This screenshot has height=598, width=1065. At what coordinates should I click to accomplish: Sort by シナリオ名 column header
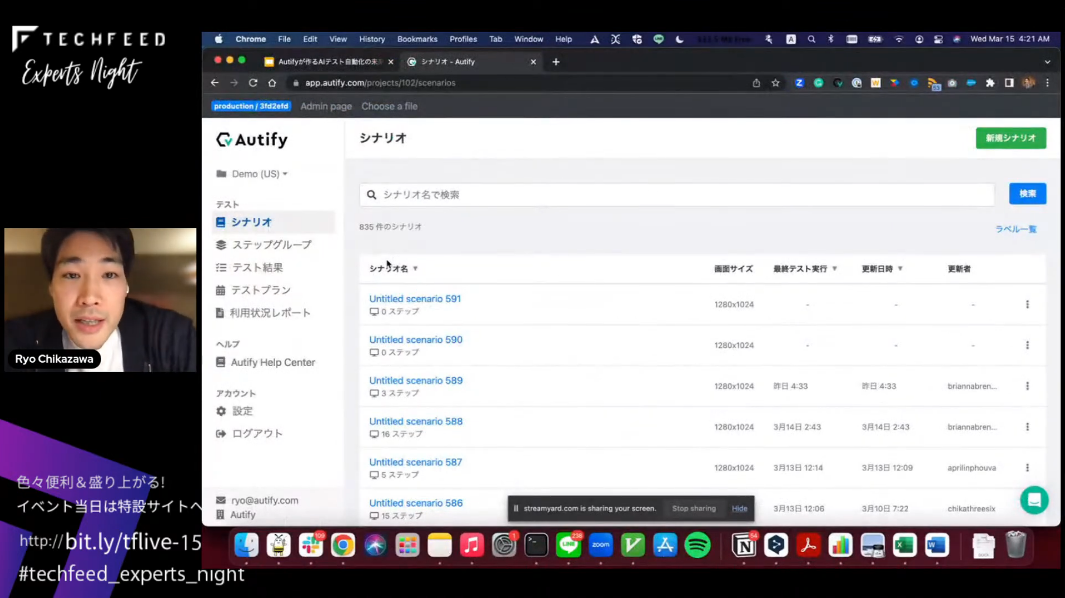click(393, 268)
